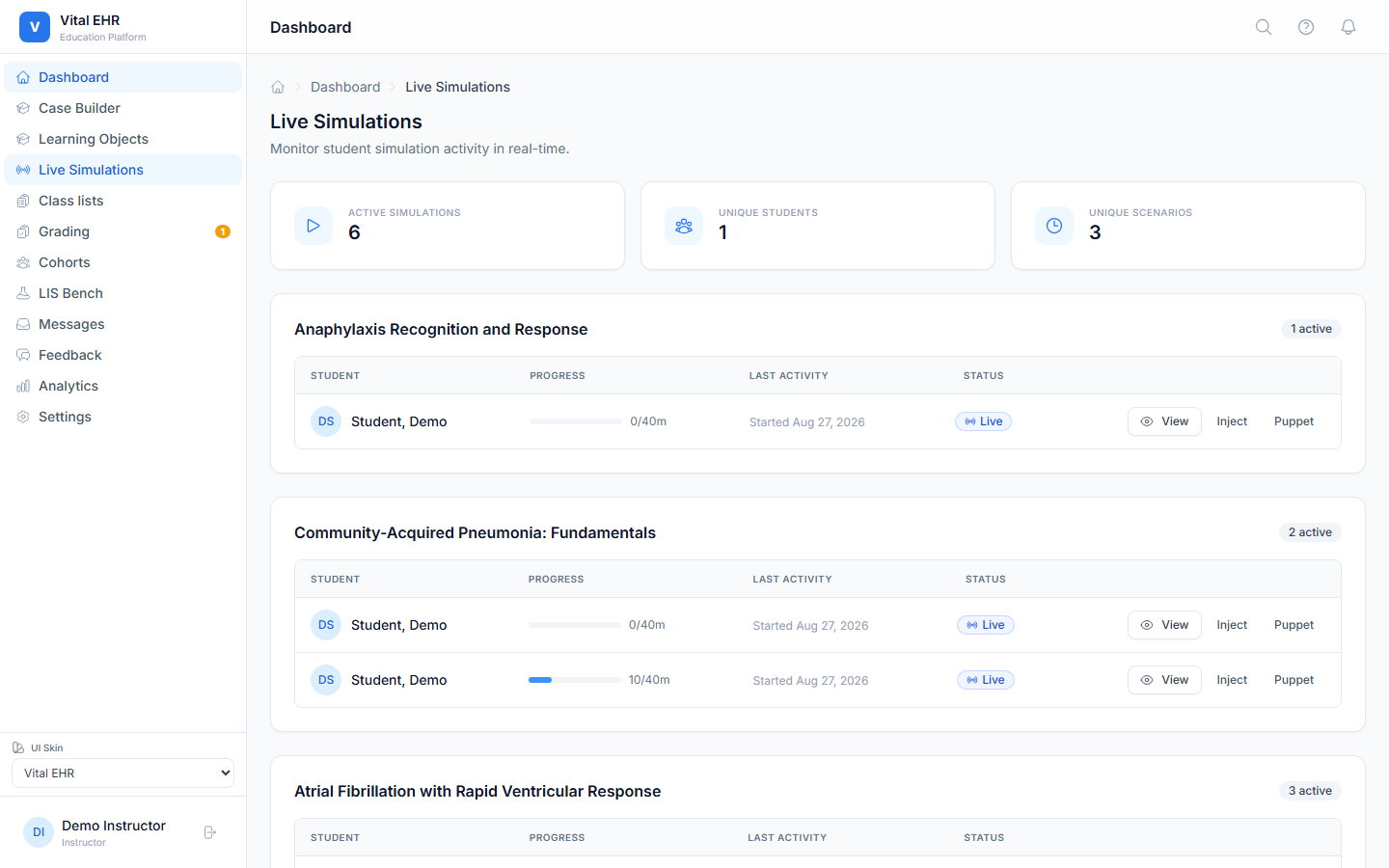Click the Unique Scenarios clock icon

1054,226
